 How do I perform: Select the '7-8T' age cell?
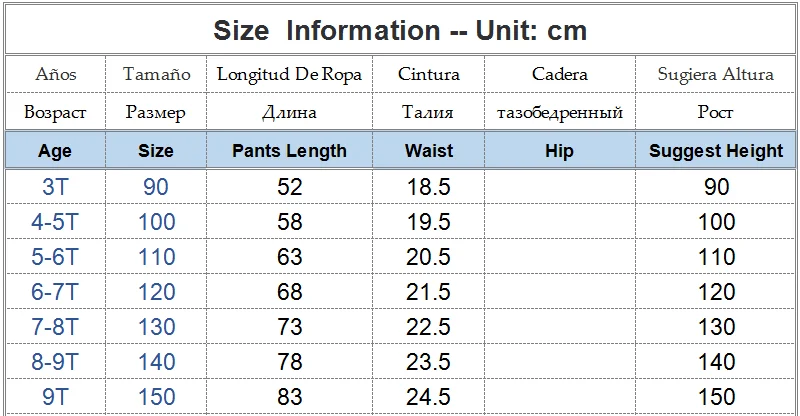pyautogui.click(x=55, y=327)
